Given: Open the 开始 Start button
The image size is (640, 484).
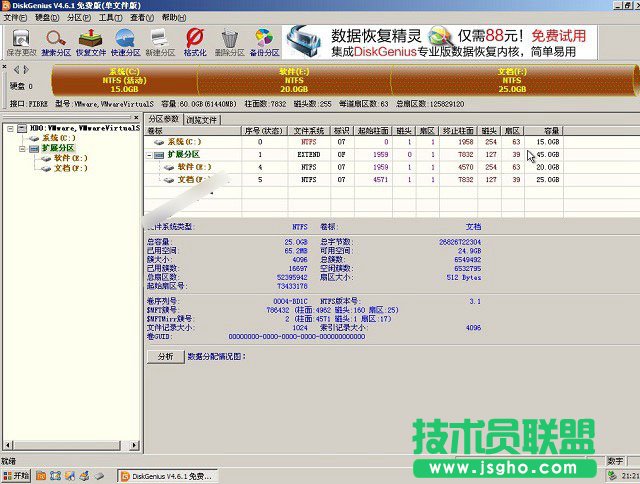Looking at the screenshot, I should 16,476.
